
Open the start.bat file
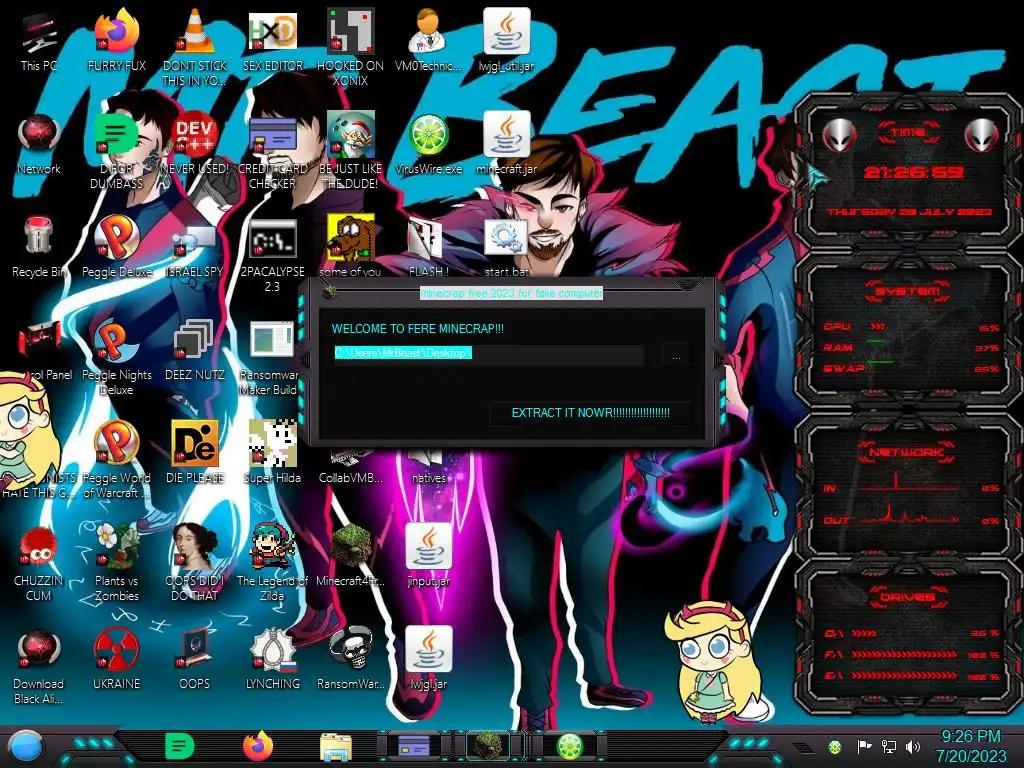point(506,248)
